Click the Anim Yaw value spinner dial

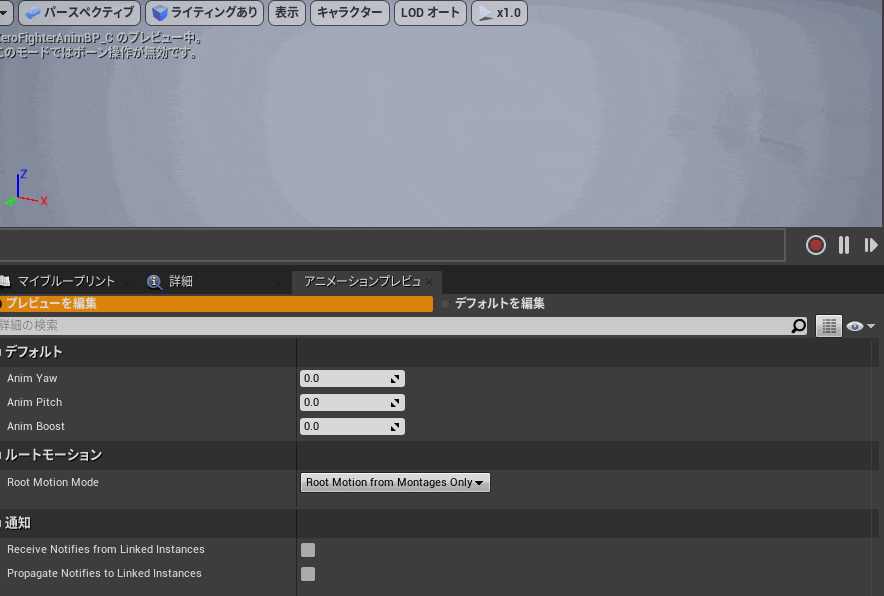pos(396,378)
